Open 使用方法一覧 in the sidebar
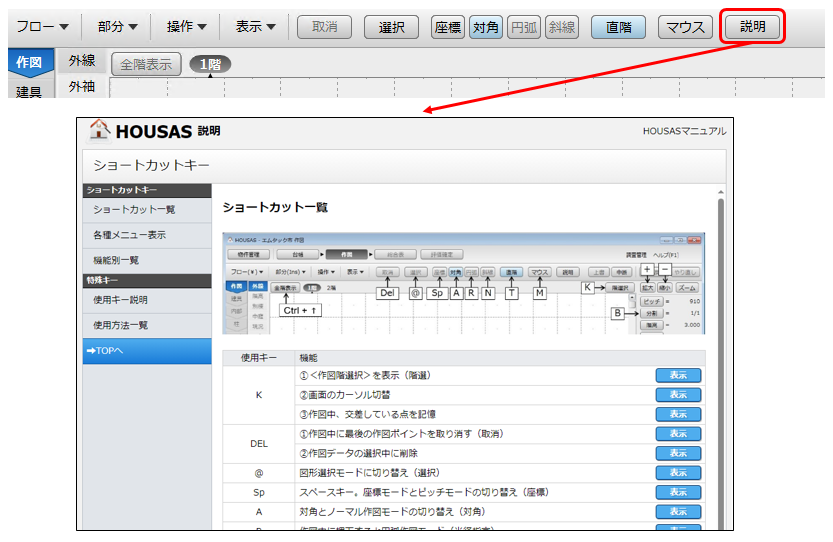Screen dimensions: 833x542 click(147, 325)
